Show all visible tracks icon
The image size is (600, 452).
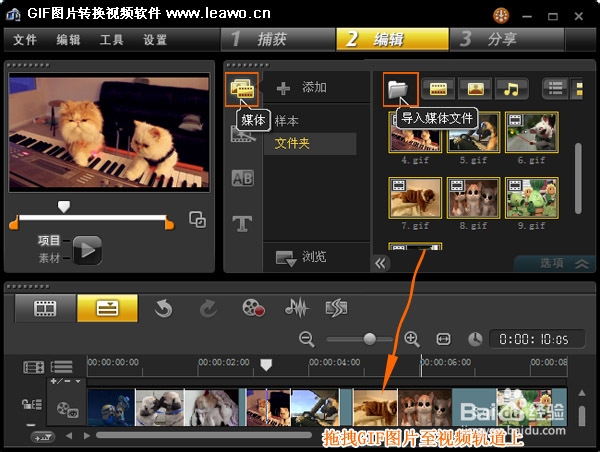pyautogui.click(x=34, y=367)
